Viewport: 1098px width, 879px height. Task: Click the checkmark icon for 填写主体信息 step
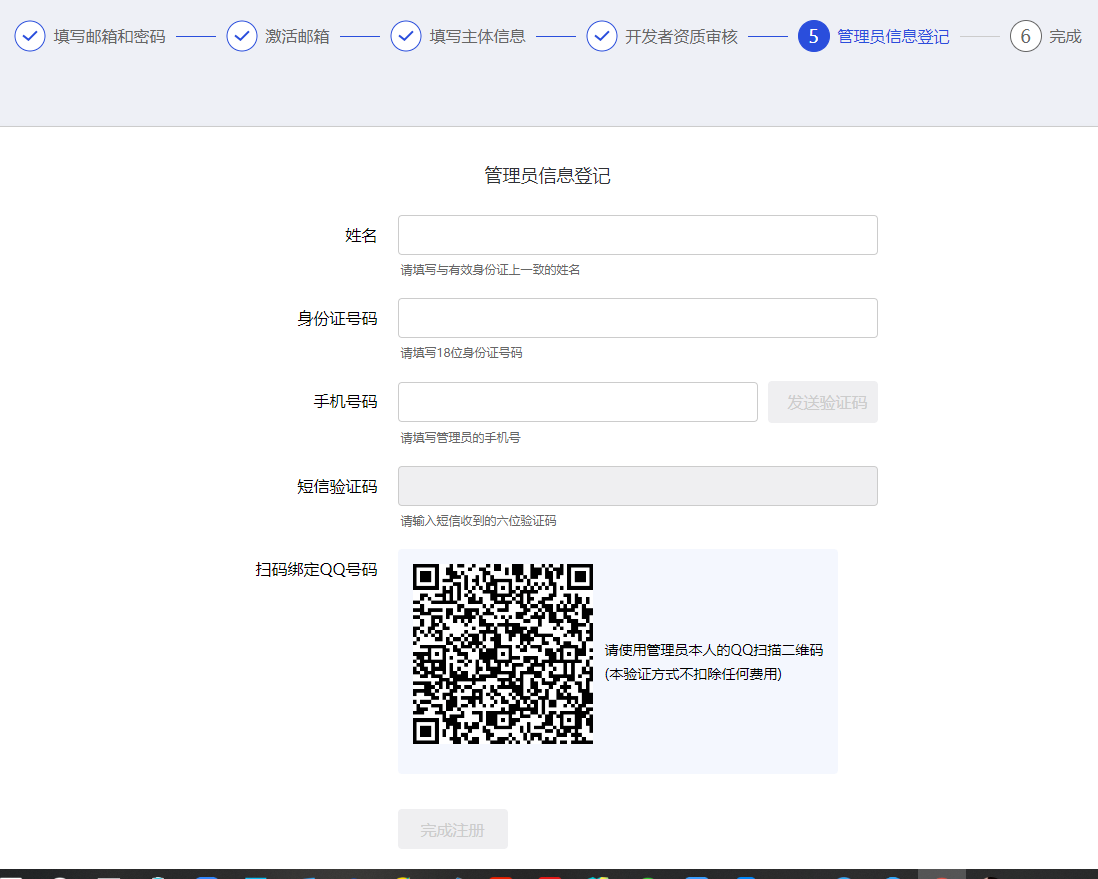pyautogui.click(x=406, y=36)
